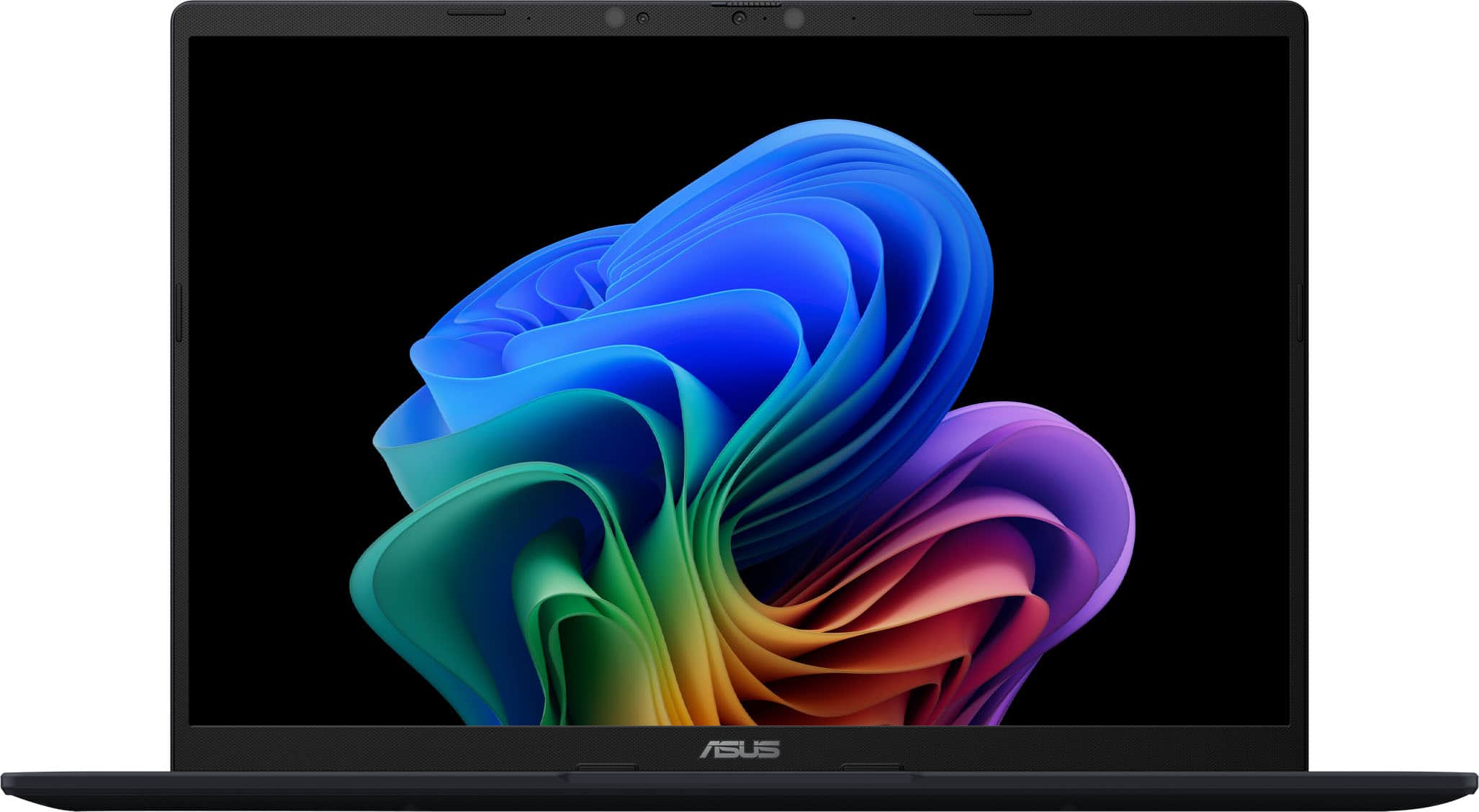The width and height of the screenshot is (1479, 812).
Task: Click the top-right bezel rubber bumper
Action: coord(1002,12)
